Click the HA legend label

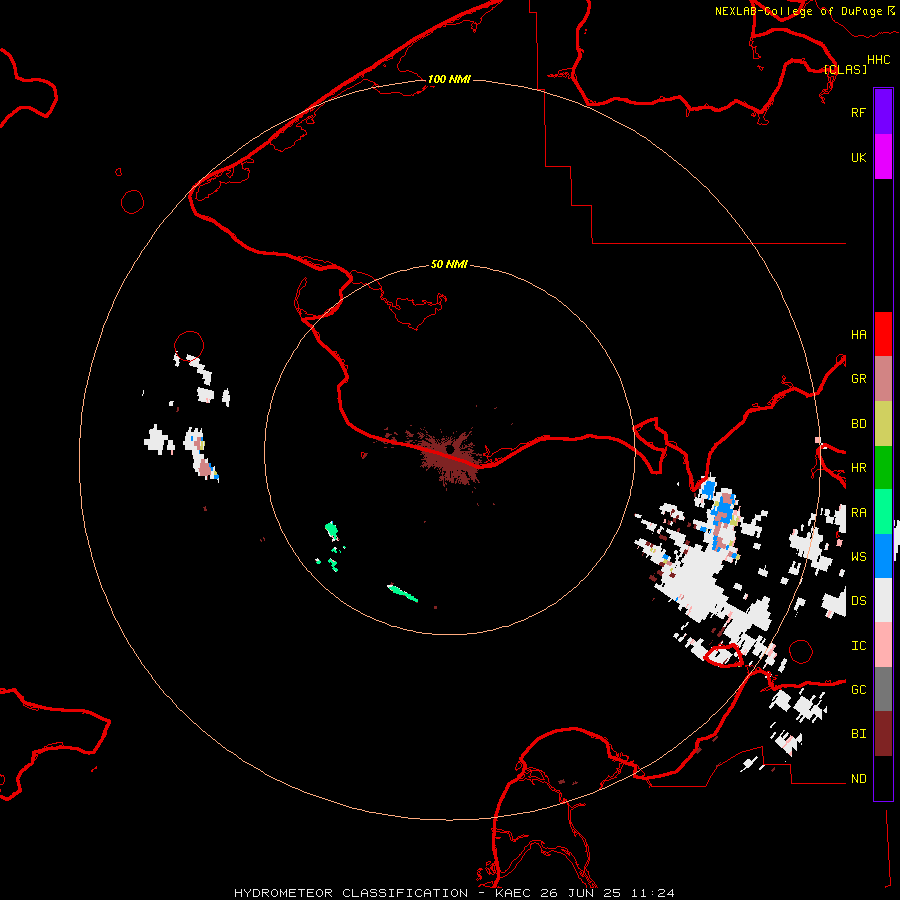858,335
